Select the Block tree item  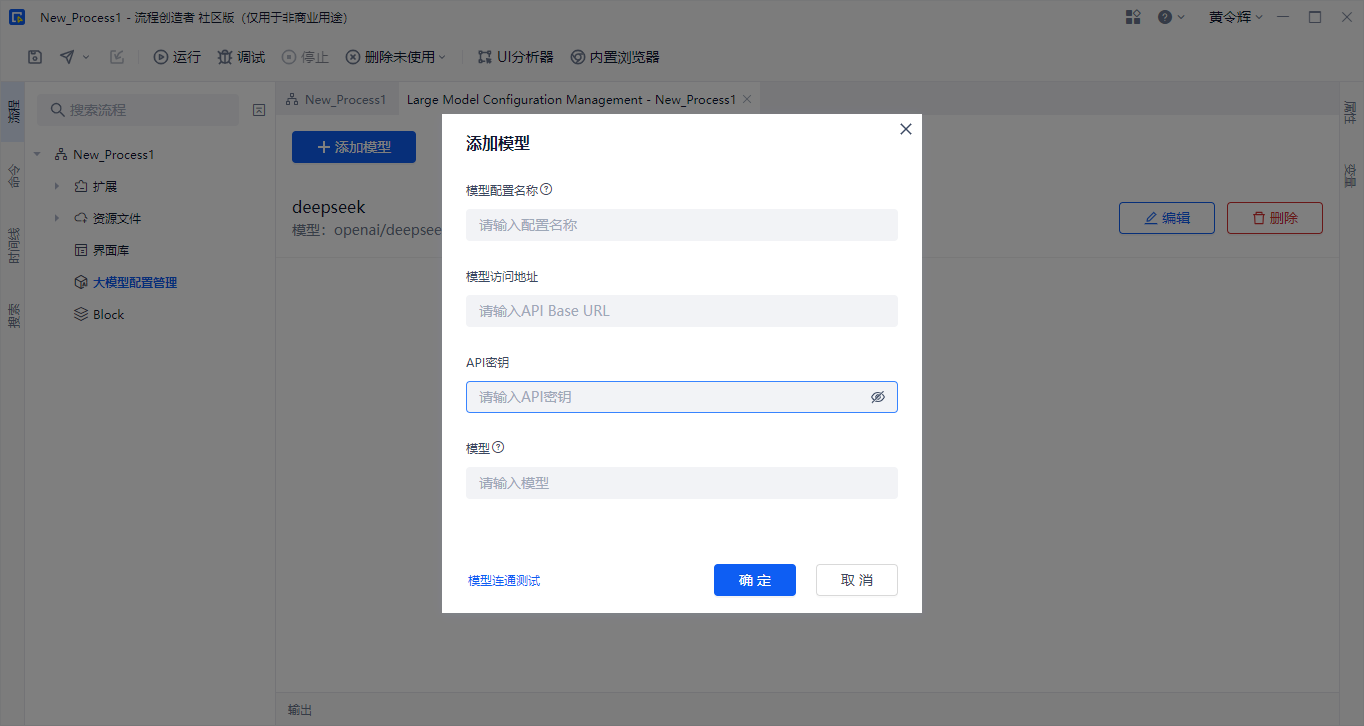click(108, 315)
